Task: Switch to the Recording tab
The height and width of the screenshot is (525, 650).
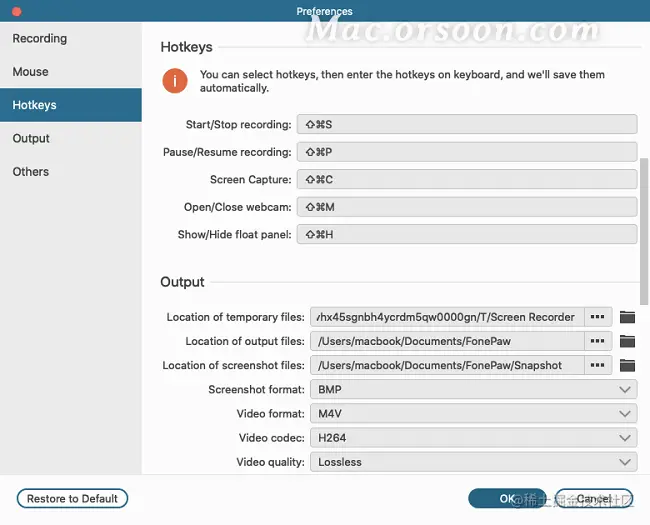Action: click(x=71, y=39)
